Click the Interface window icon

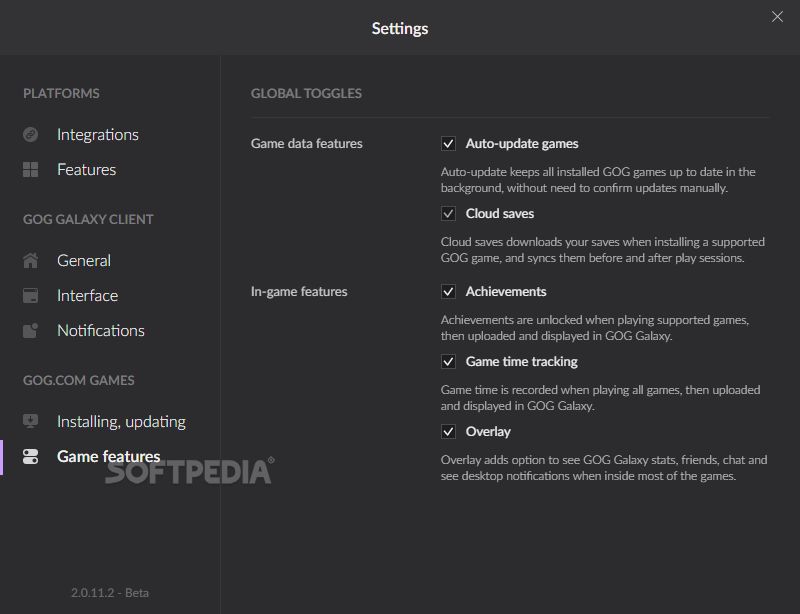[31, 296]
